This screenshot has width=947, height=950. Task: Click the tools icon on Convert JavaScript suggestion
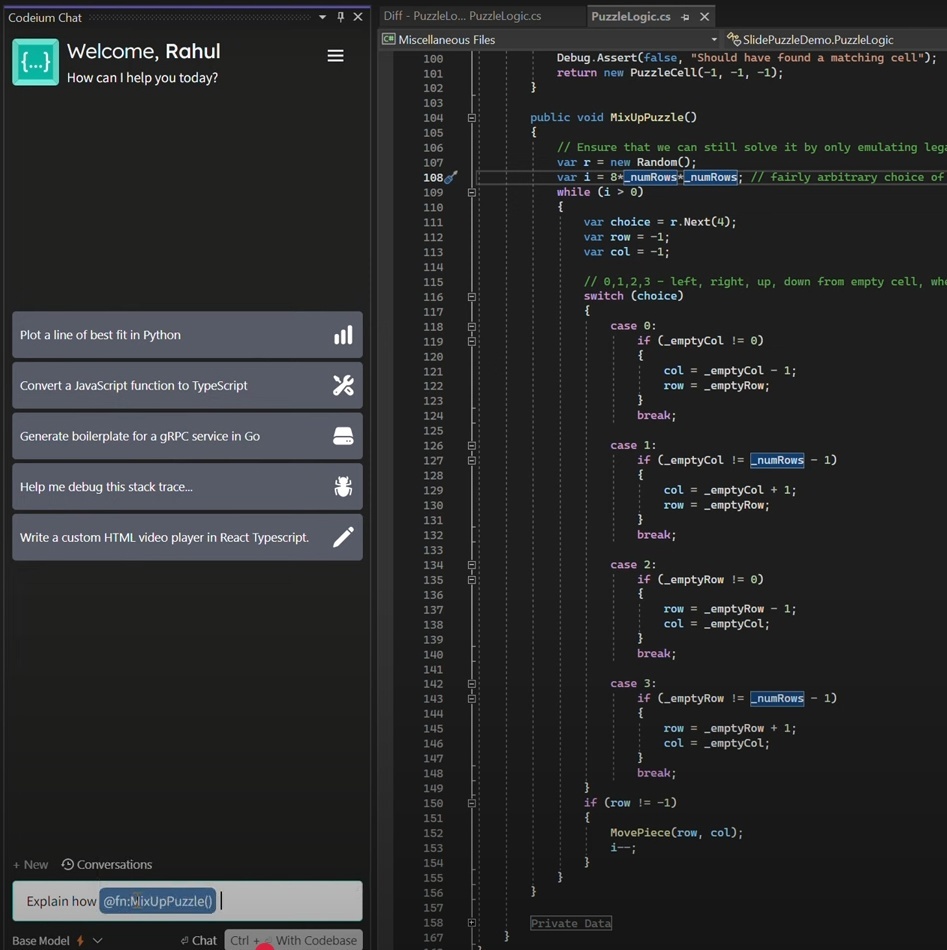(343, 385)
